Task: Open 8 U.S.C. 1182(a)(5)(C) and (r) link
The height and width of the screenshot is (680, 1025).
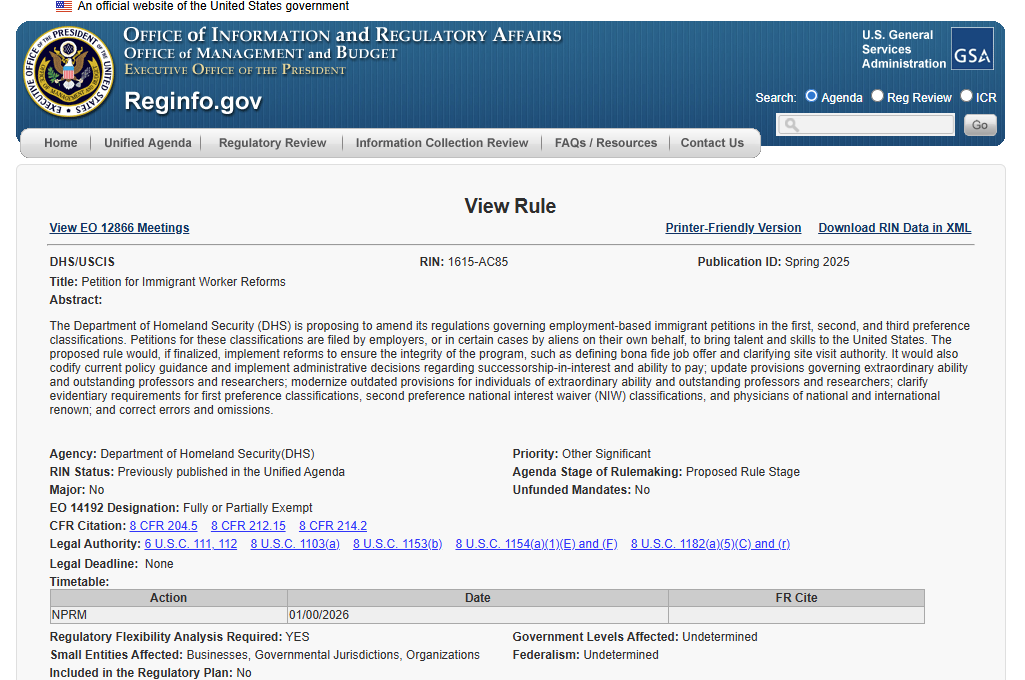Action: [x=711, y=544]
